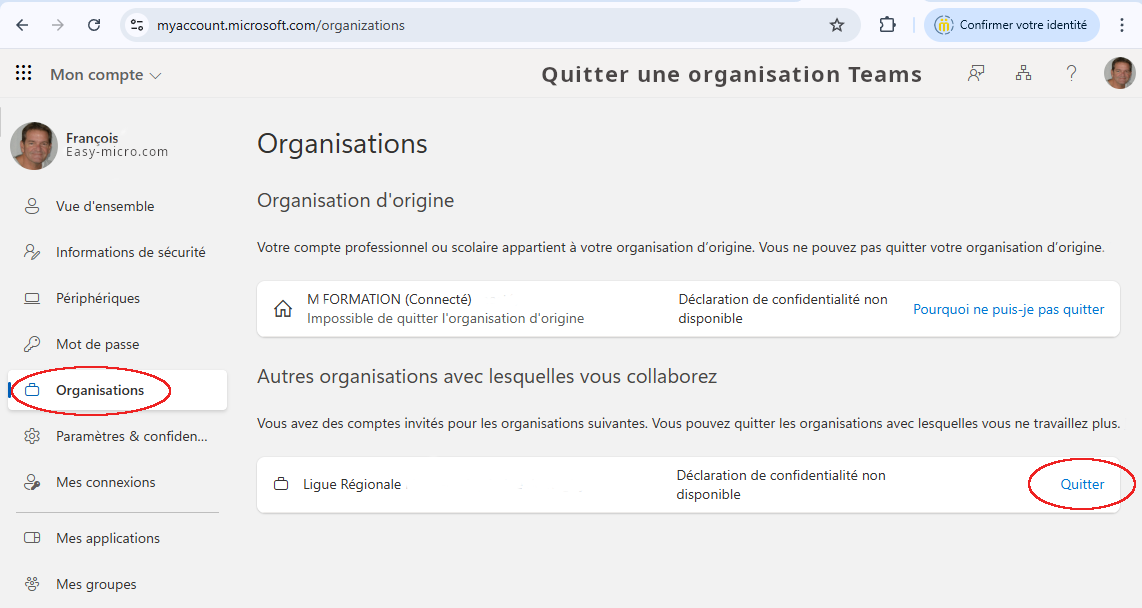Open the organization chart icon in header

(x=1023, y=73)
